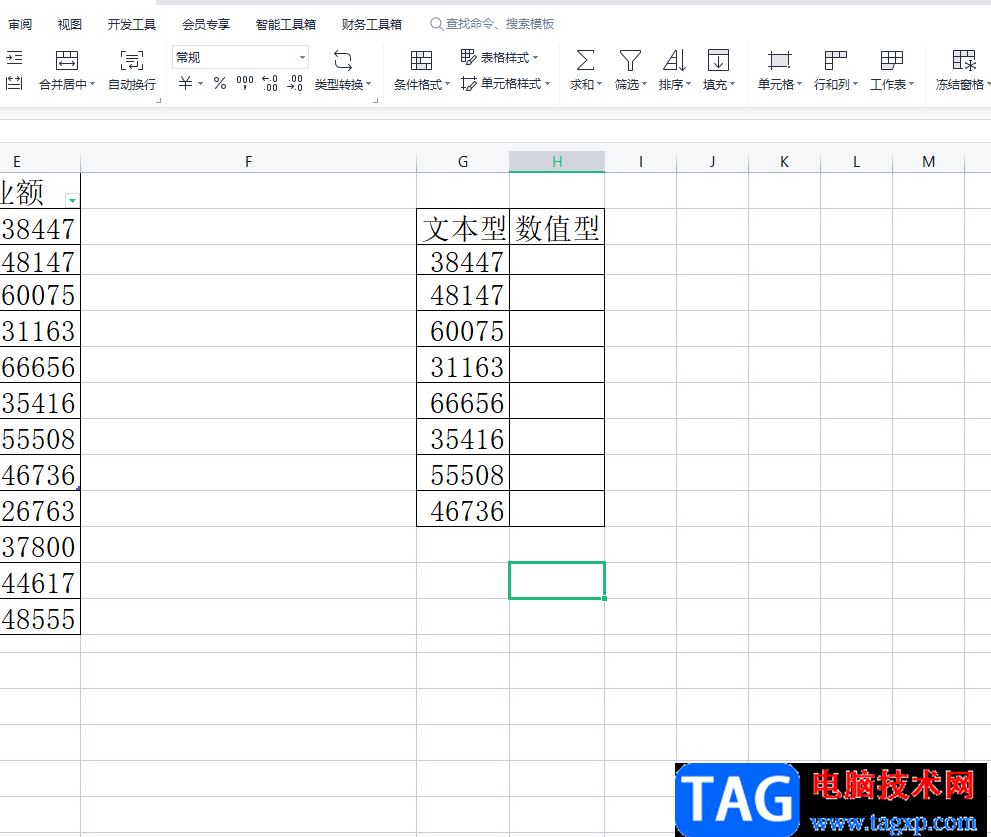Screen dimensions: 991x837
Task: Expand Conditional Formatting dropdown arrow
Action: [447, 84]
